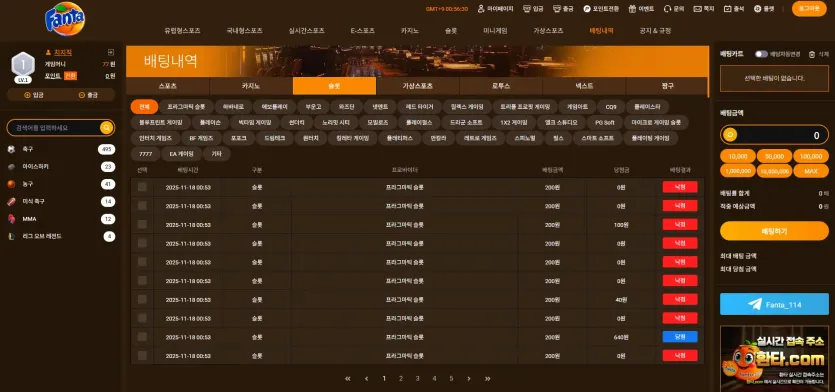
Task: Switch to the 카지노 history tab
Action: tap(251, 86)
